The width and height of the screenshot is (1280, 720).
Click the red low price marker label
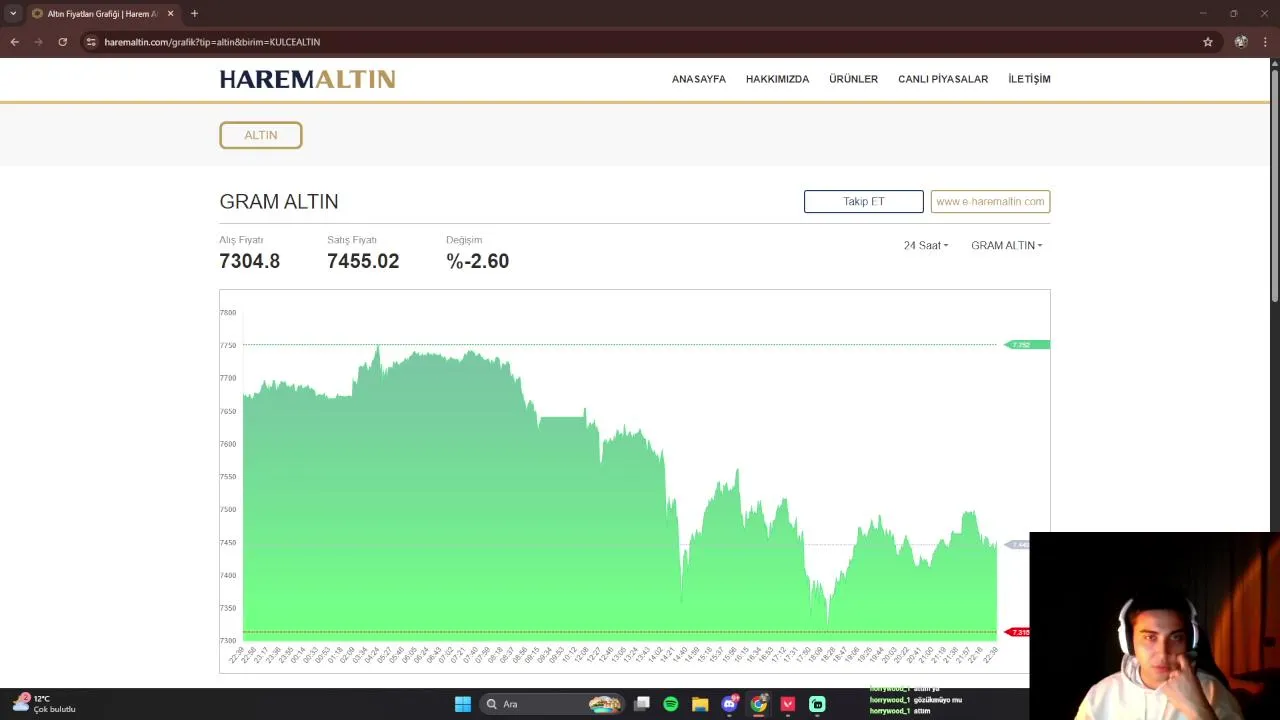pyautogui.click(x=1017, y=632)
